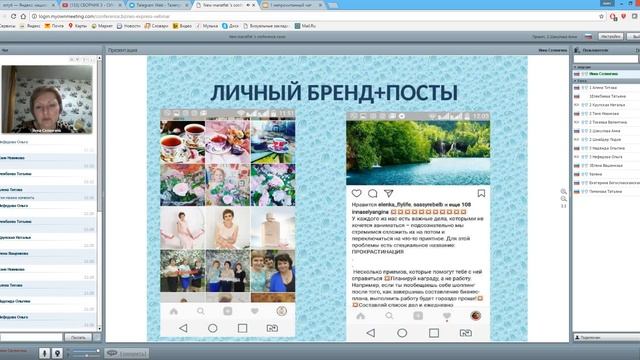Go to the browser home page
The height and width of the screenshot is (360, 640).
(x=23, y=16)
